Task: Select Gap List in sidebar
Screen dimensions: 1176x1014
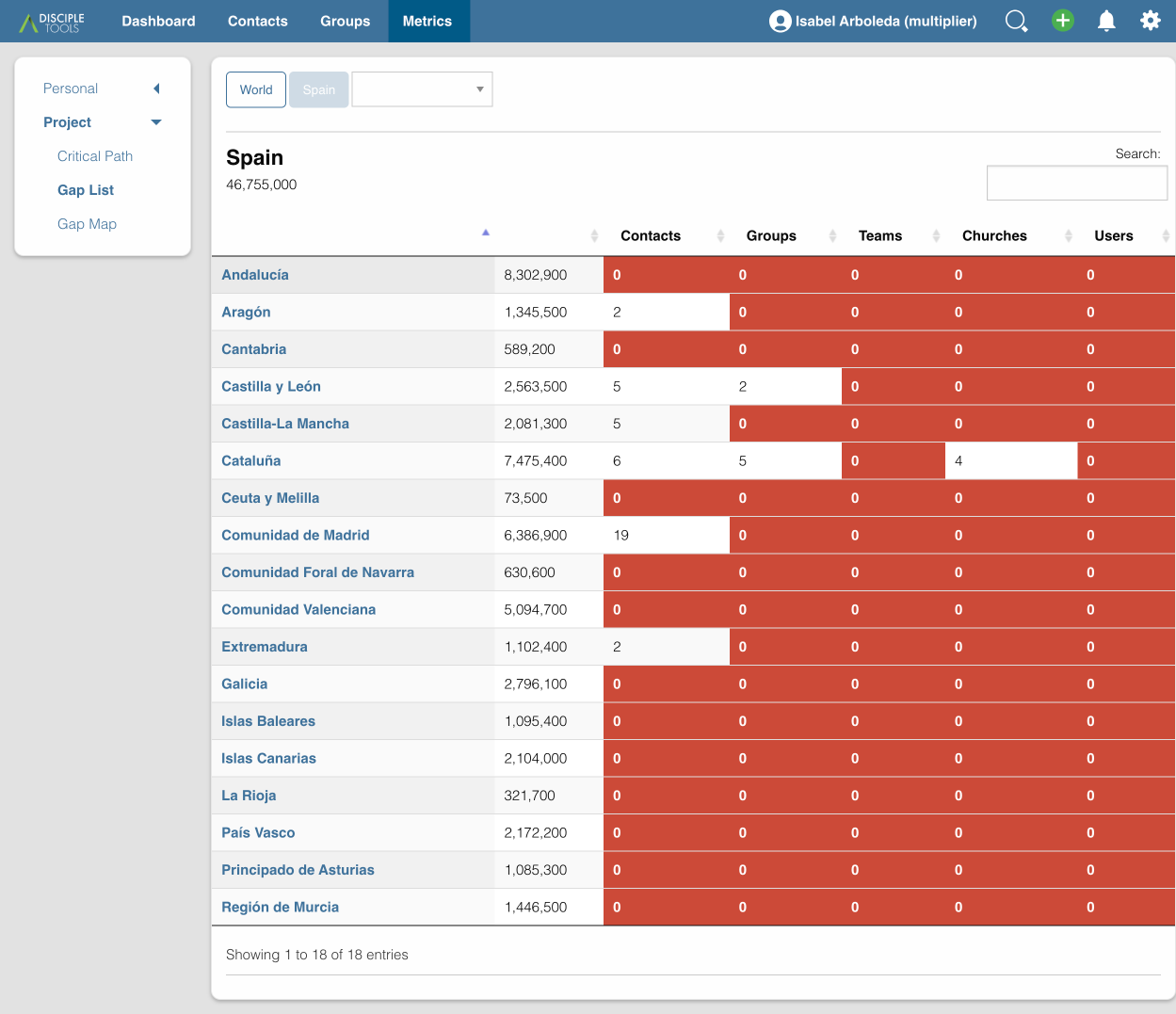Action: [x=86, y=190]
